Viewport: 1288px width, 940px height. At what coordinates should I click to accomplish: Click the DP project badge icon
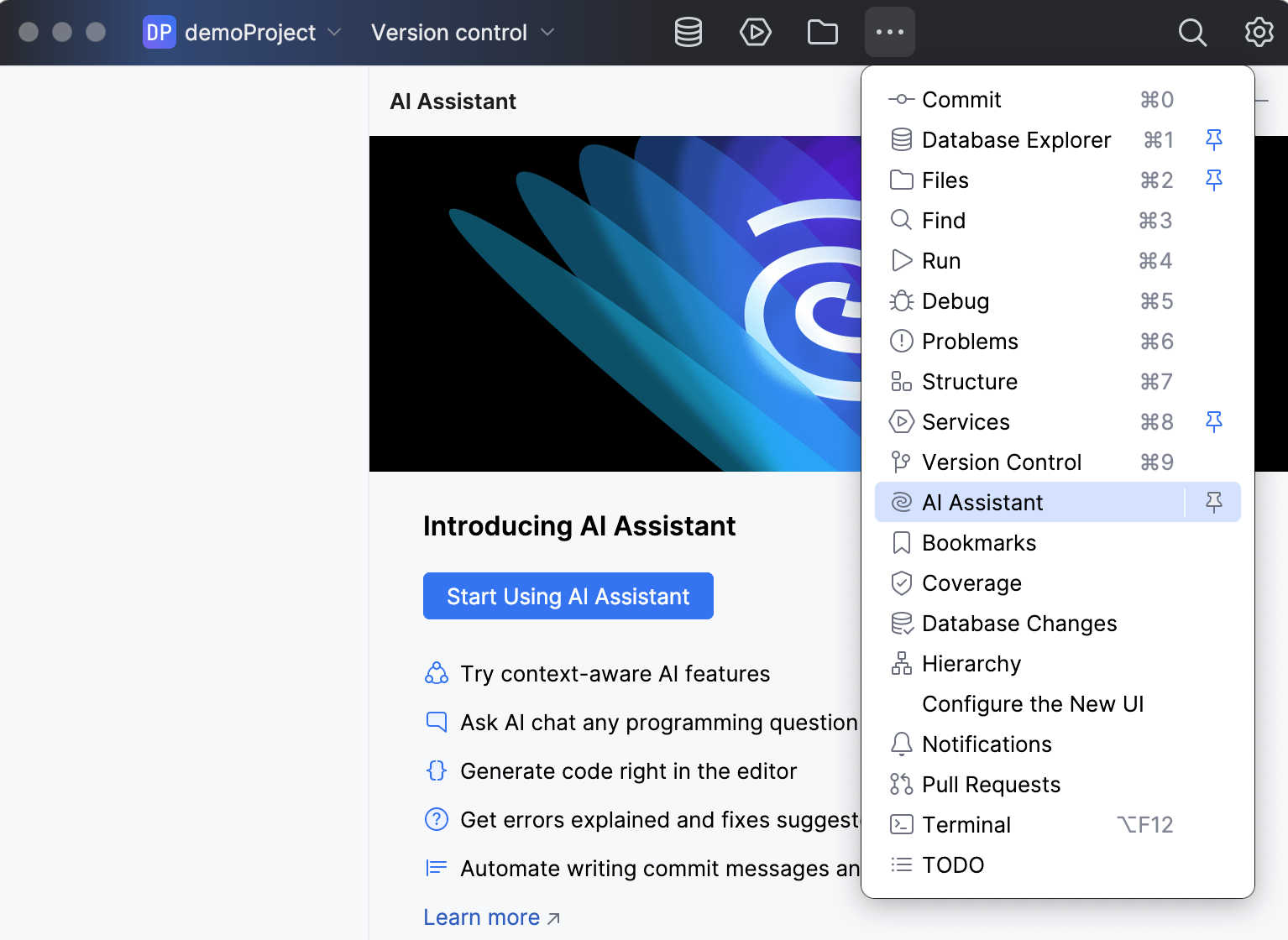[160, 32]
